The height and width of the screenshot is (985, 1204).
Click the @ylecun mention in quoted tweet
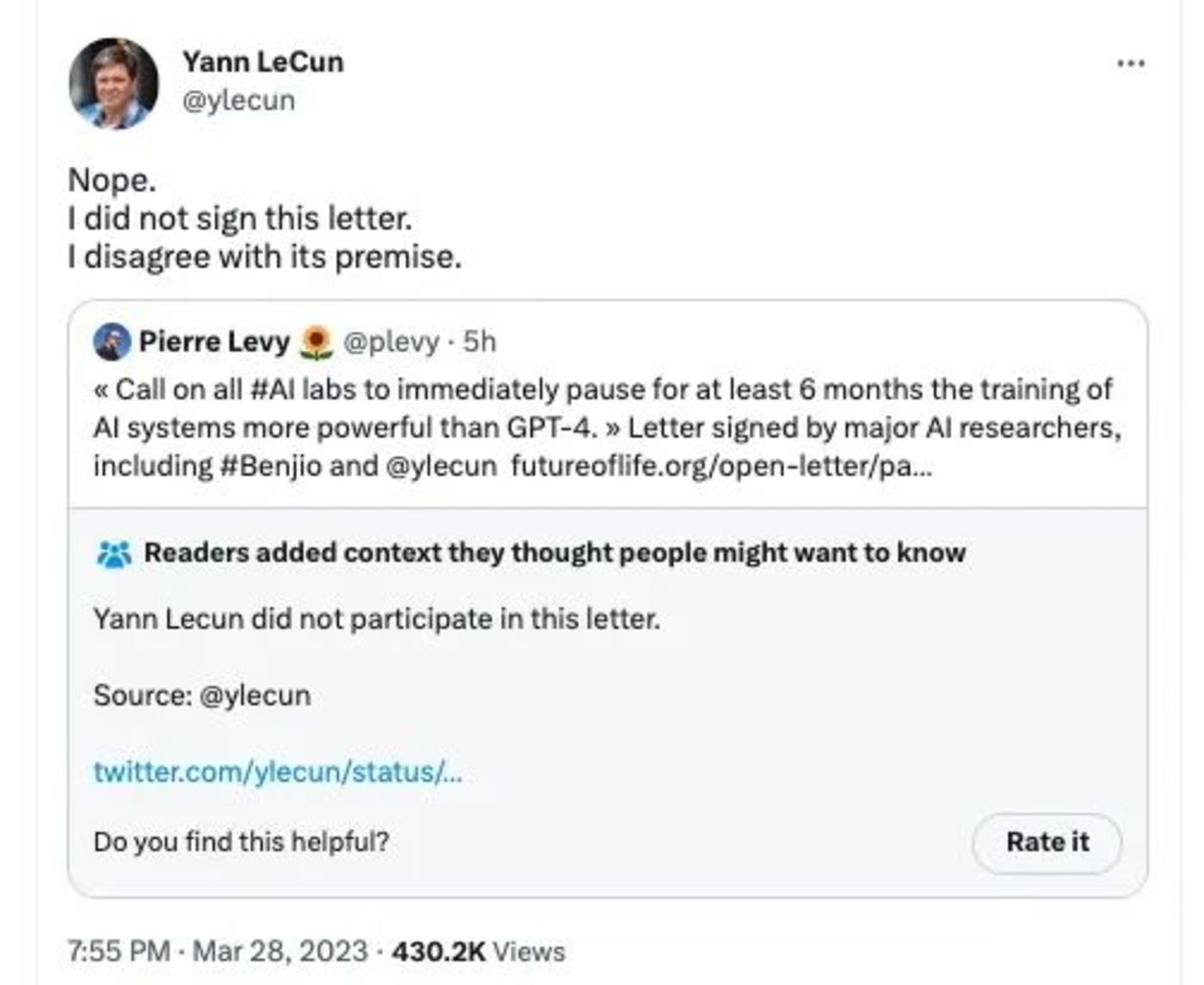[441, 466]
